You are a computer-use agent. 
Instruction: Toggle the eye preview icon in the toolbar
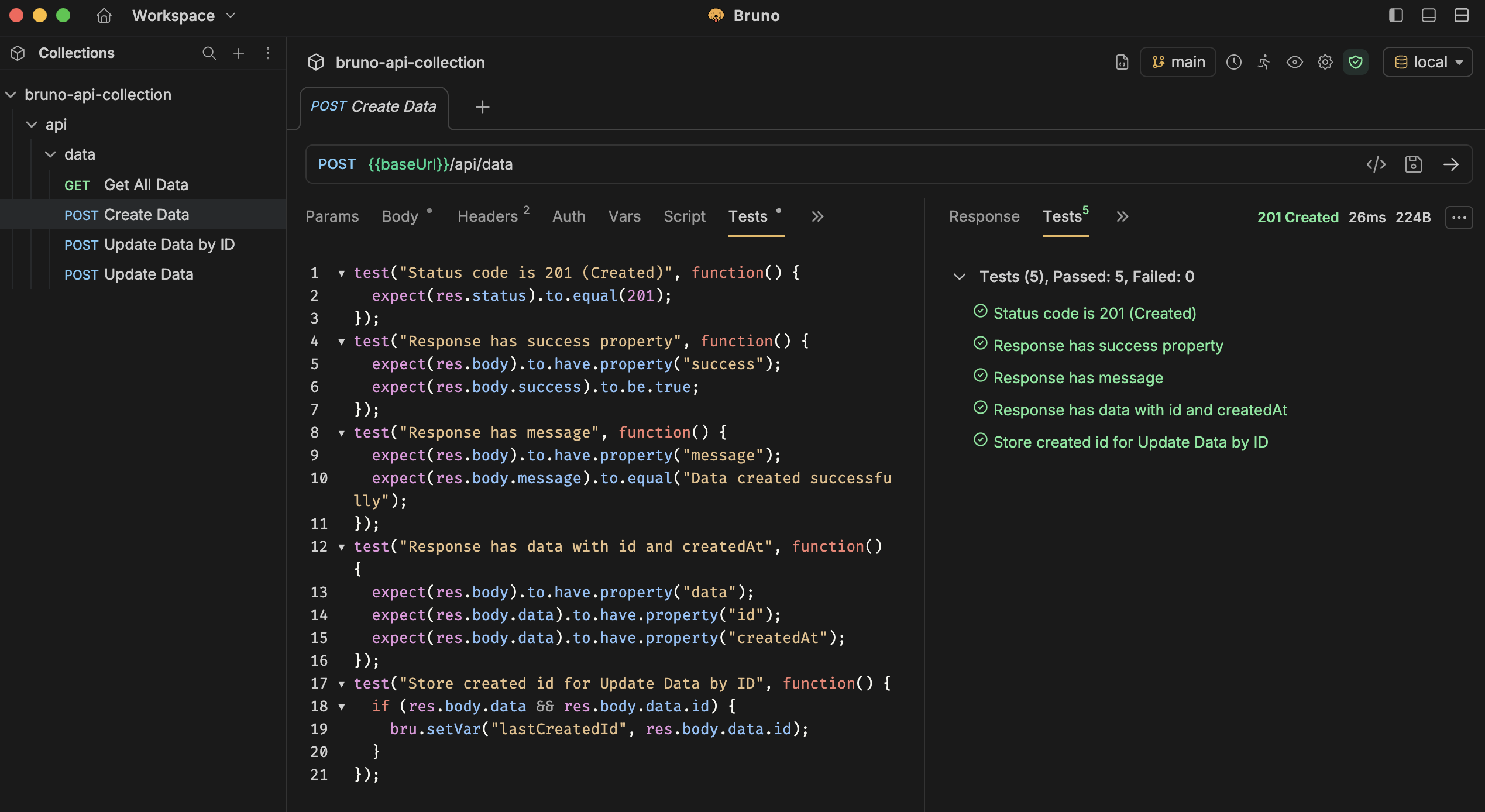[1295, 61]
